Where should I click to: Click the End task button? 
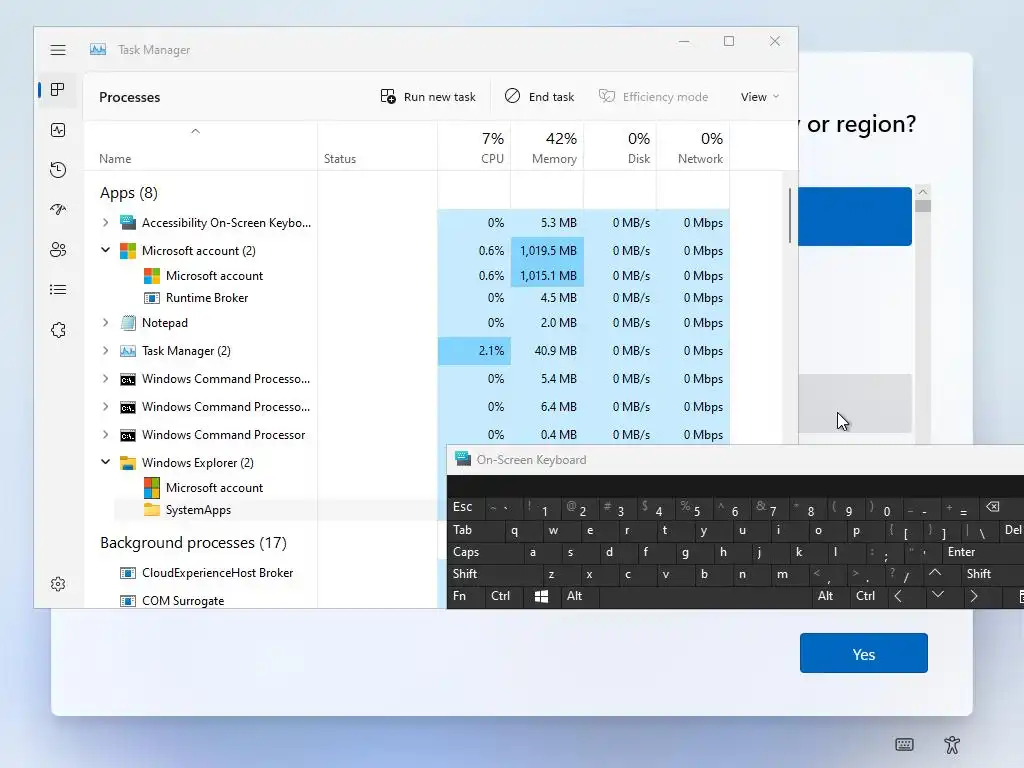pos(539,97)
